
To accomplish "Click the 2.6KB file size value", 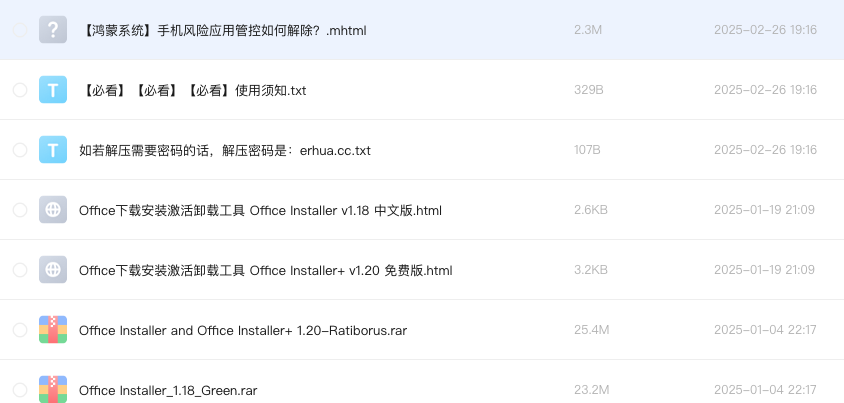I will tap(591, 210).
